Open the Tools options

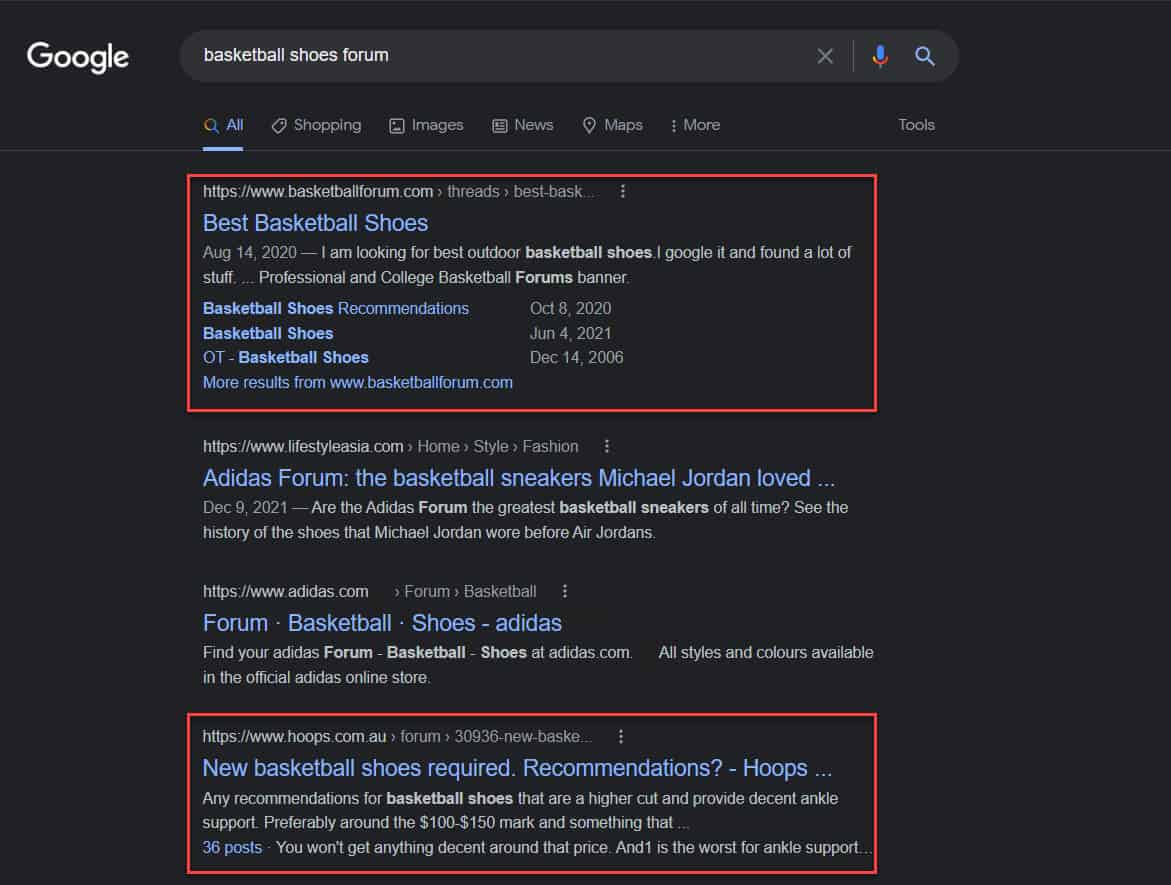coord(916,125)
